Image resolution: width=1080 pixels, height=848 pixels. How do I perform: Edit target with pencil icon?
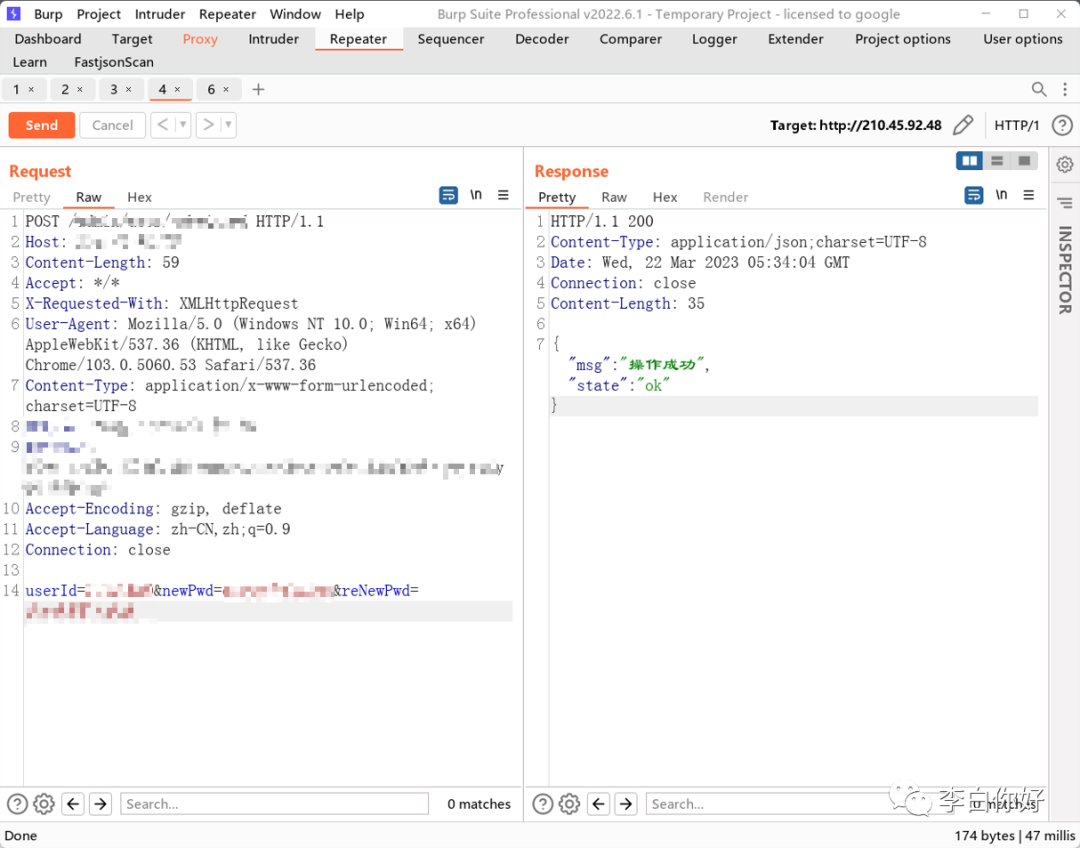point(963,125)
